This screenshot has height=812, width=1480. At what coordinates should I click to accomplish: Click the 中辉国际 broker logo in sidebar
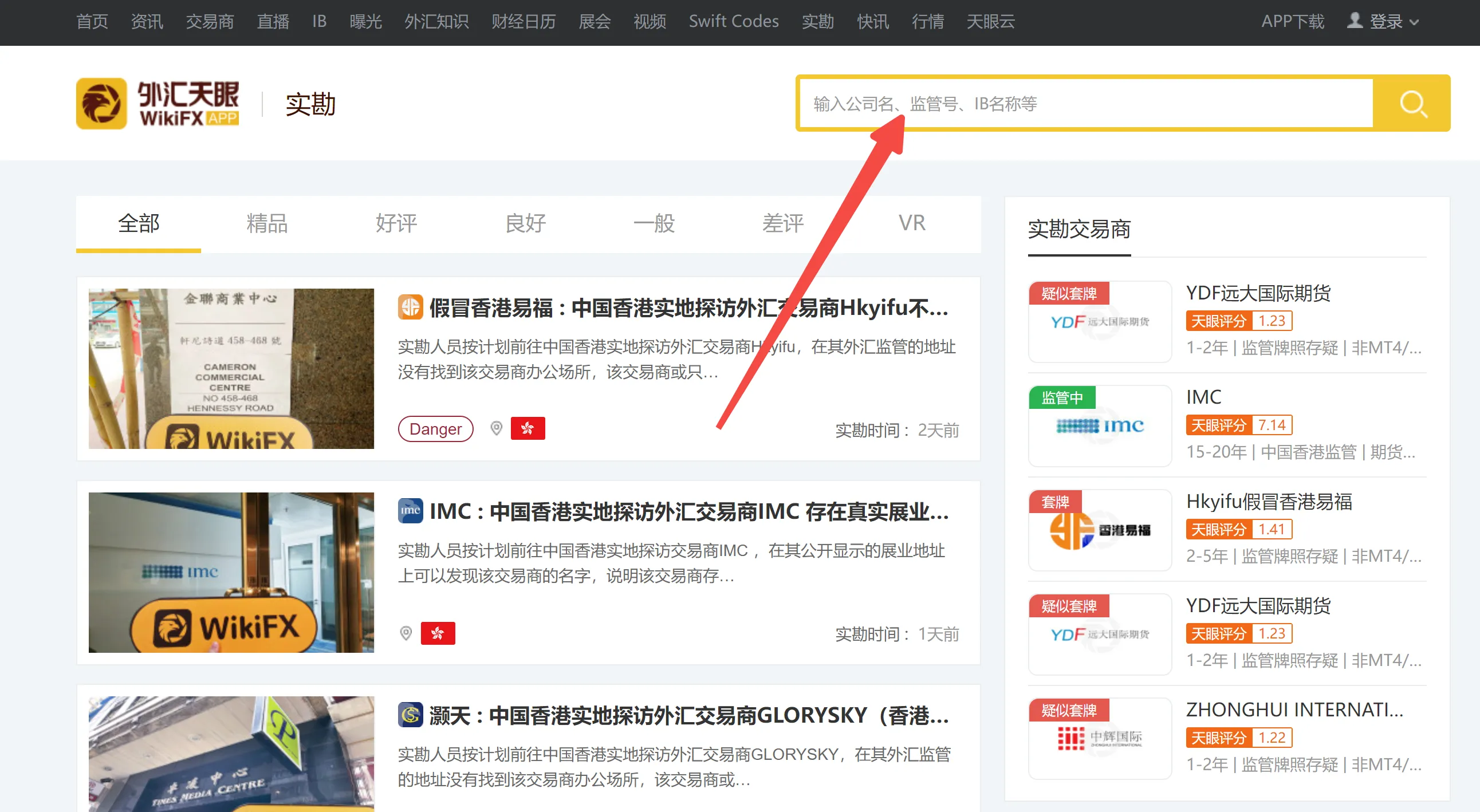(x=1100, y=739)
